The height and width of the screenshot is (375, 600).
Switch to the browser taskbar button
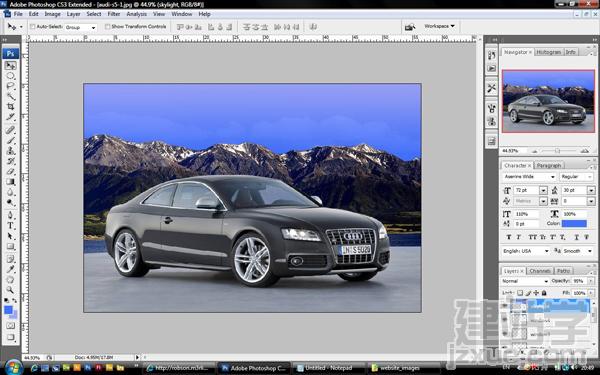179,368
